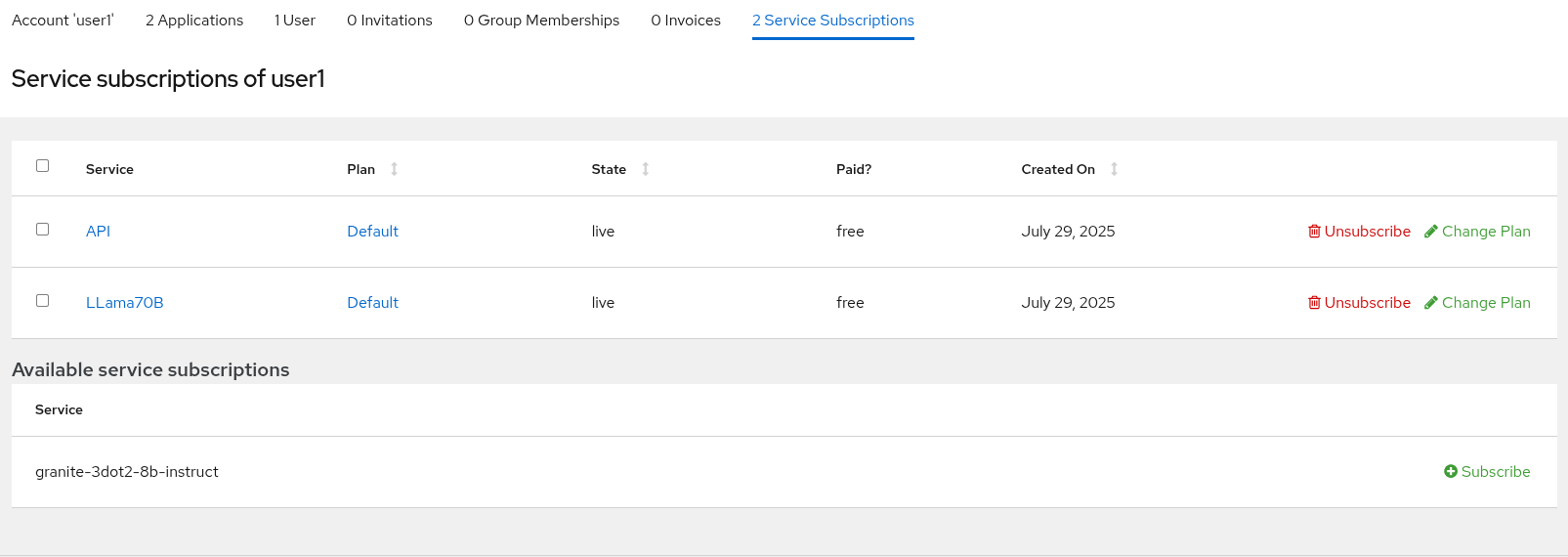
Task: Click 'free' value in API row
Action: [x=850, y=232]
